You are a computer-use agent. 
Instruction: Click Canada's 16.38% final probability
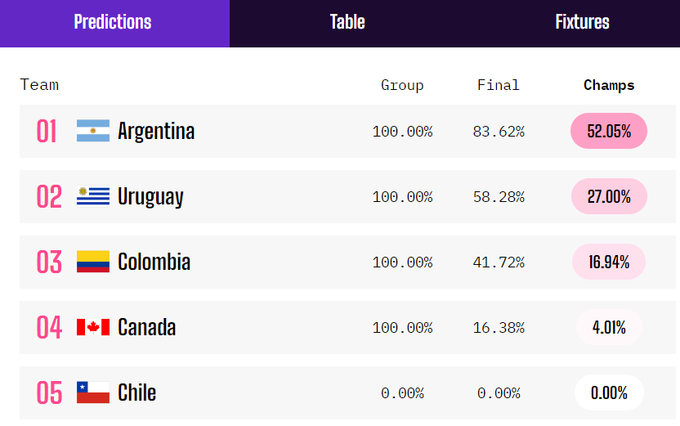tap(498, 327)
